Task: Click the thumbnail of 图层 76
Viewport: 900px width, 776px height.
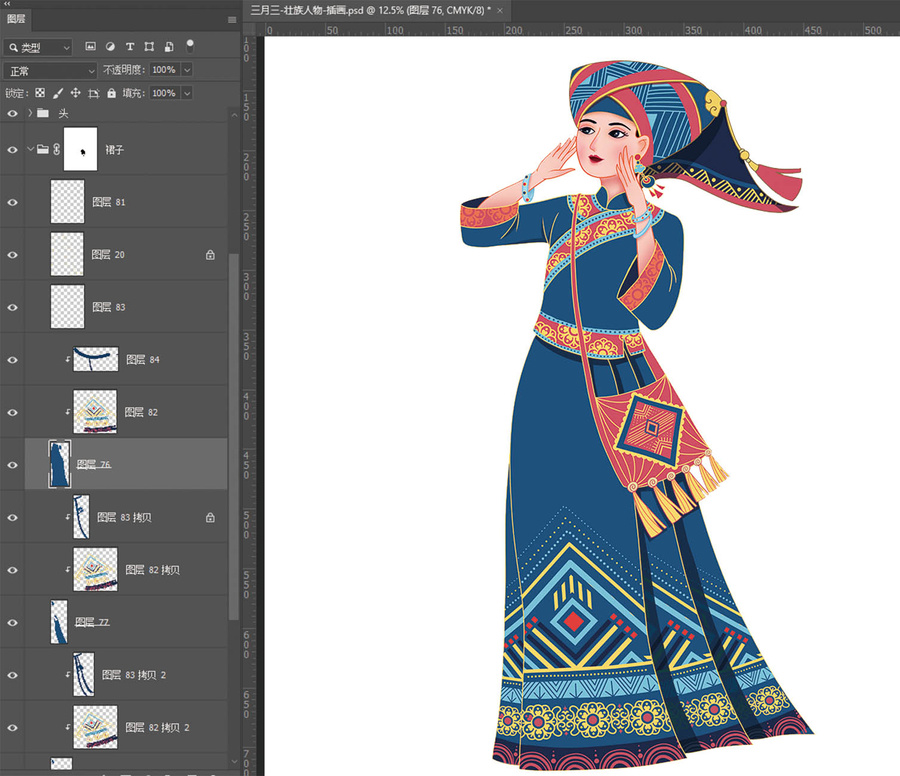Action: pos(60,464)
